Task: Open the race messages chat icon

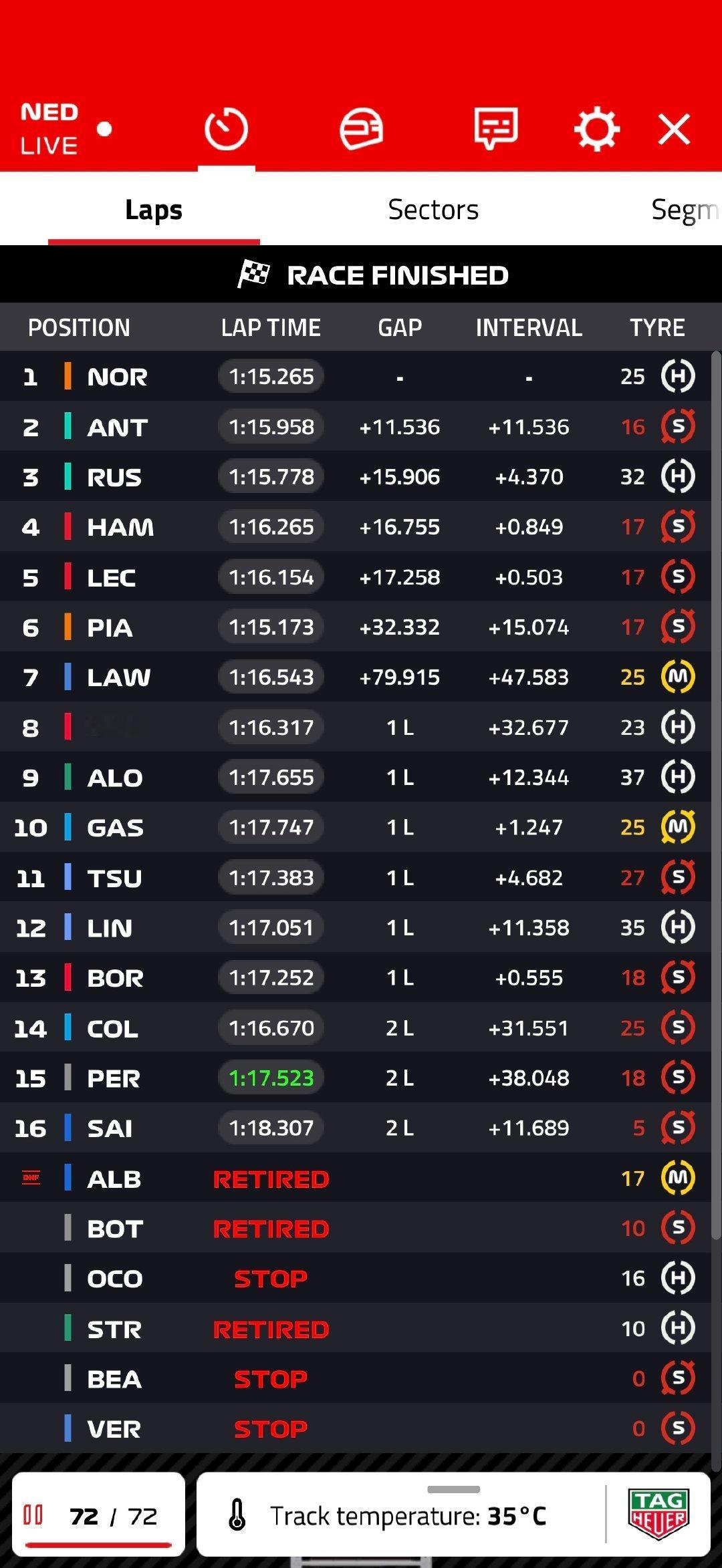Action: pyautogui.click(x=496, y=129)
